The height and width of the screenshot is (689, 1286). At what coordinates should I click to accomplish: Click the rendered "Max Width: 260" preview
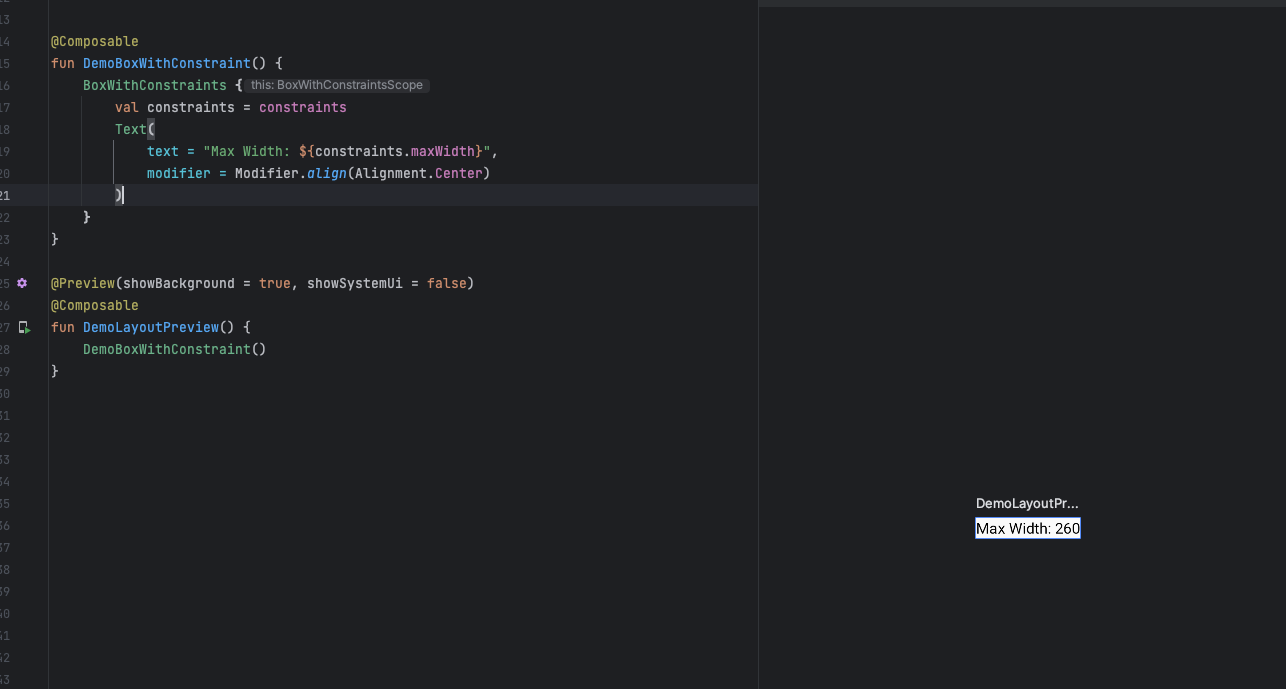(1027, 528)
